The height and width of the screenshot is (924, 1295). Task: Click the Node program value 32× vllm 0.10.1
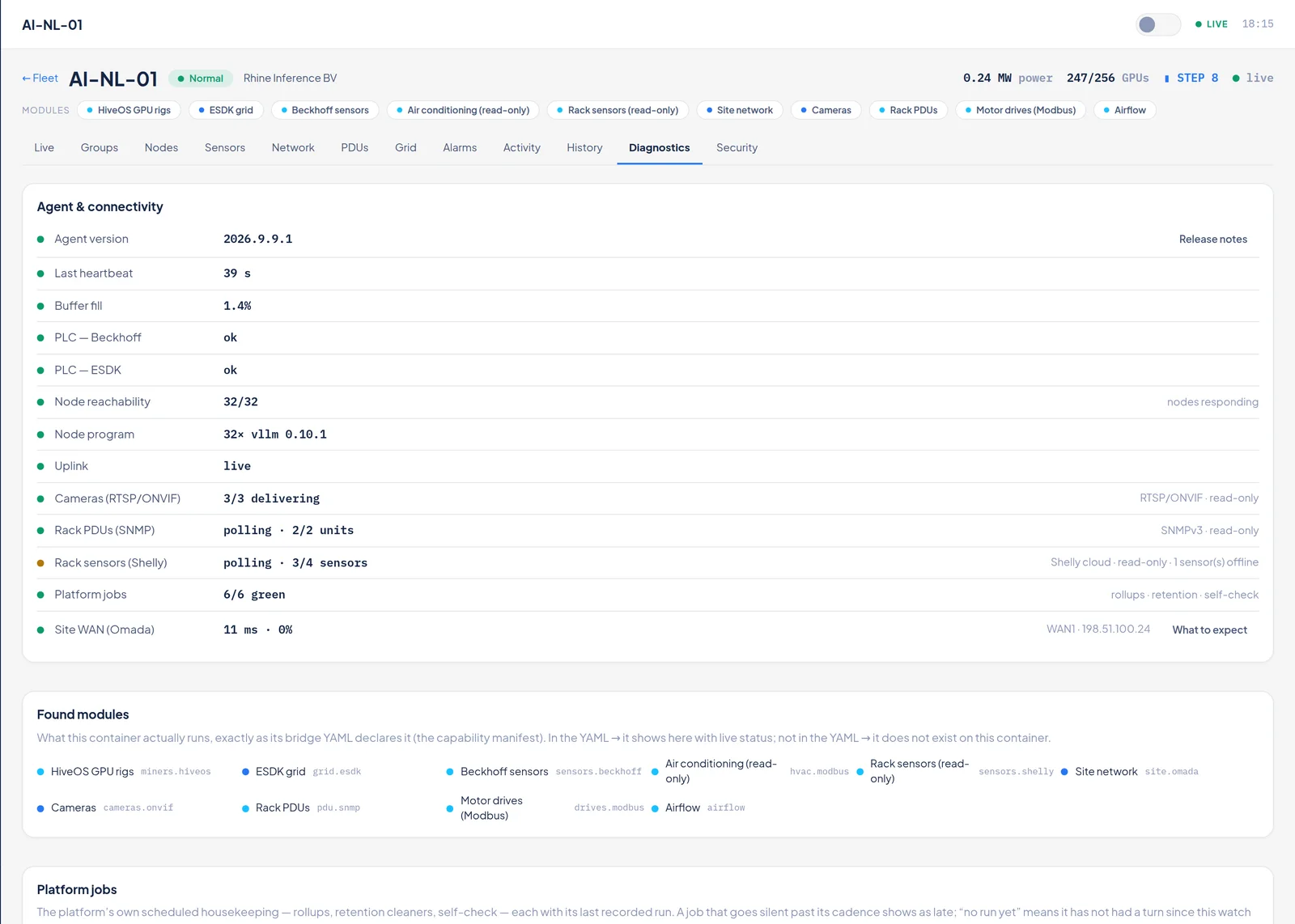point(275,435)
